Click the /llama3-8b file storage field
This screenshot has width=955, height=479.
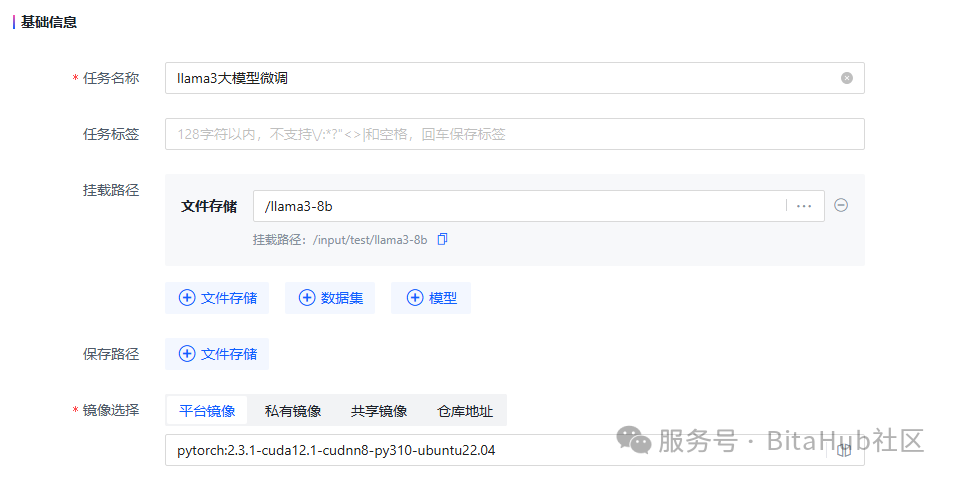(538, 206)
